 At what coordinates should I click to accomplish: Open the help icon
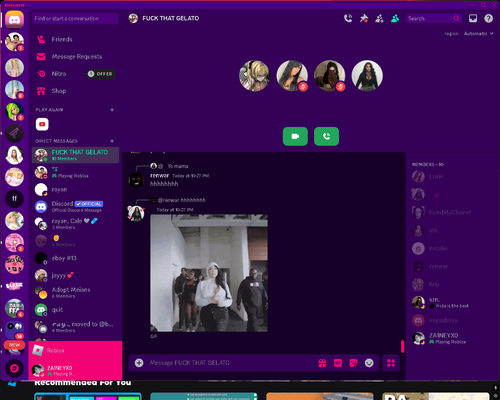click(488, 18)
